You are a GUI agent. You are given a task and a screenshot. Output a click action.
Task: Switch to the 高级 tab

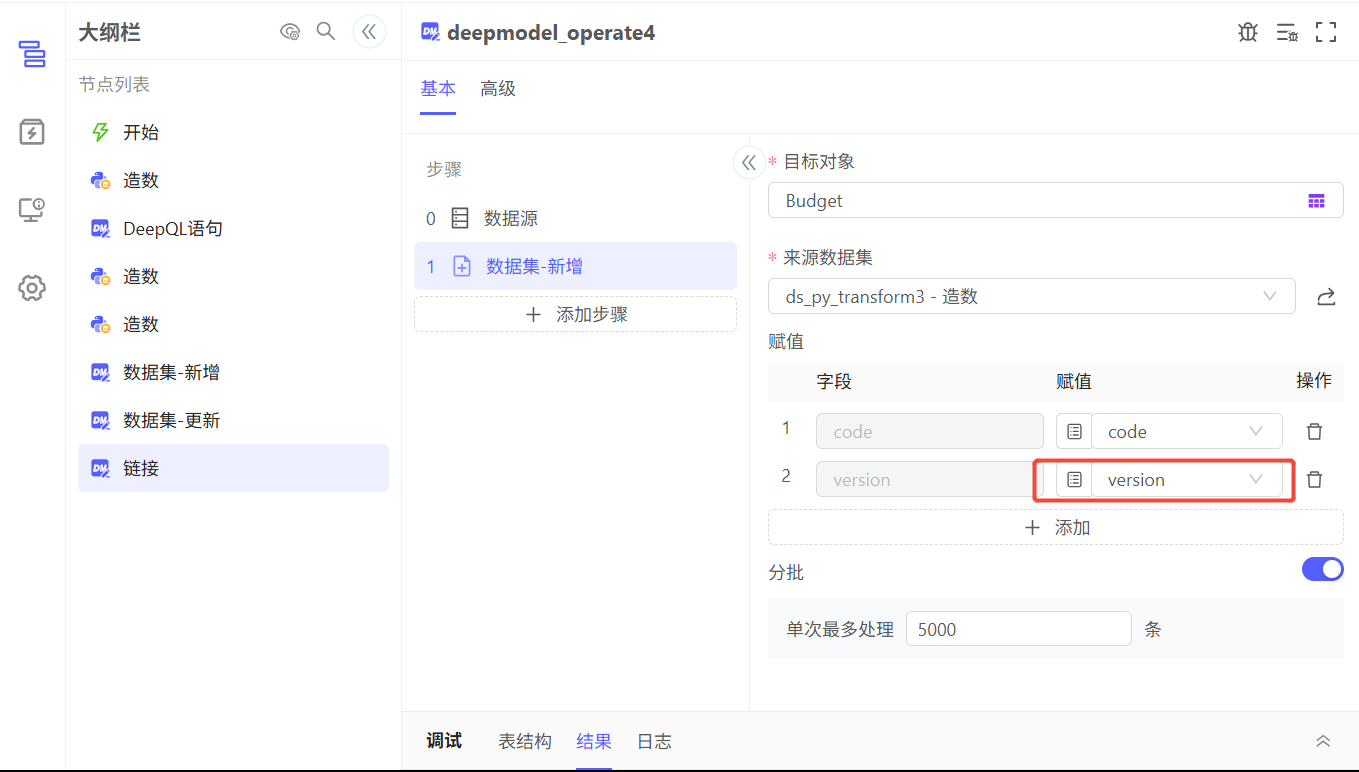point(498,89)
